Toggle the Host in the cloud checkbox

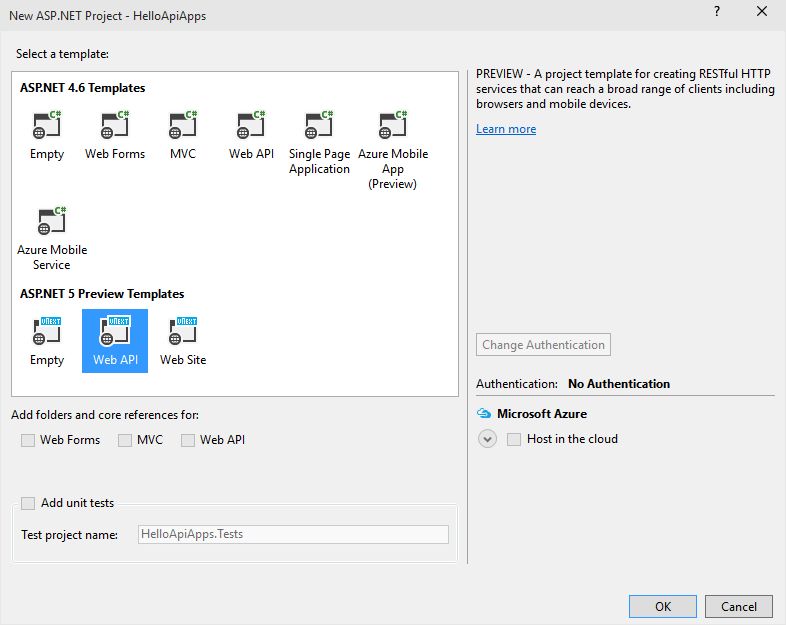tap(514, 439)
